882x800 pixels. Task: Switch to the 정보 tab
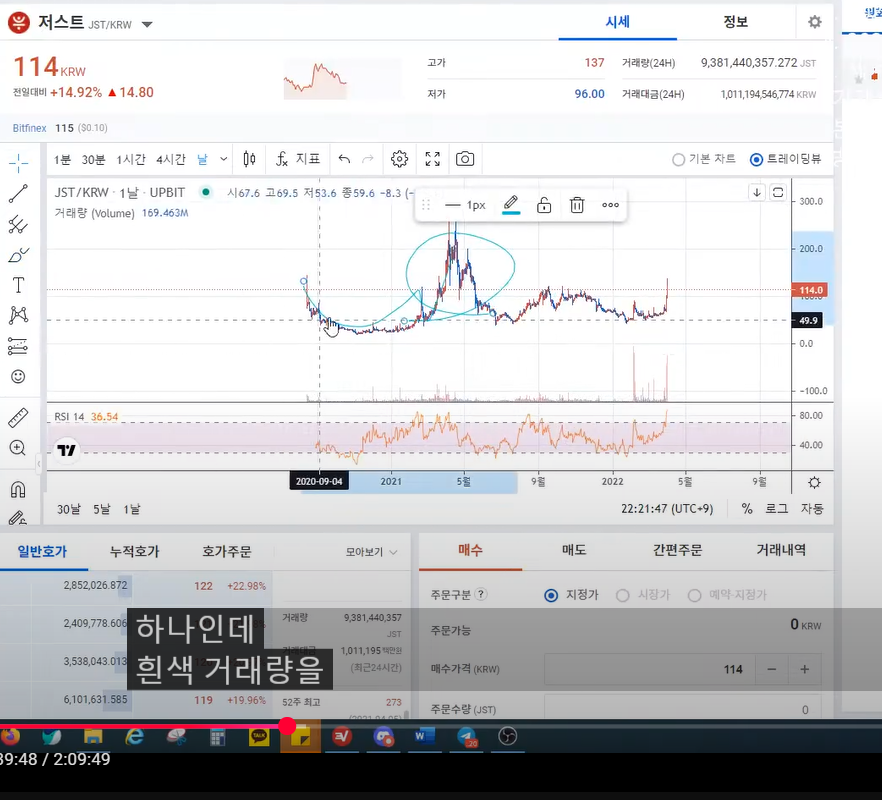tap(735, 22)
